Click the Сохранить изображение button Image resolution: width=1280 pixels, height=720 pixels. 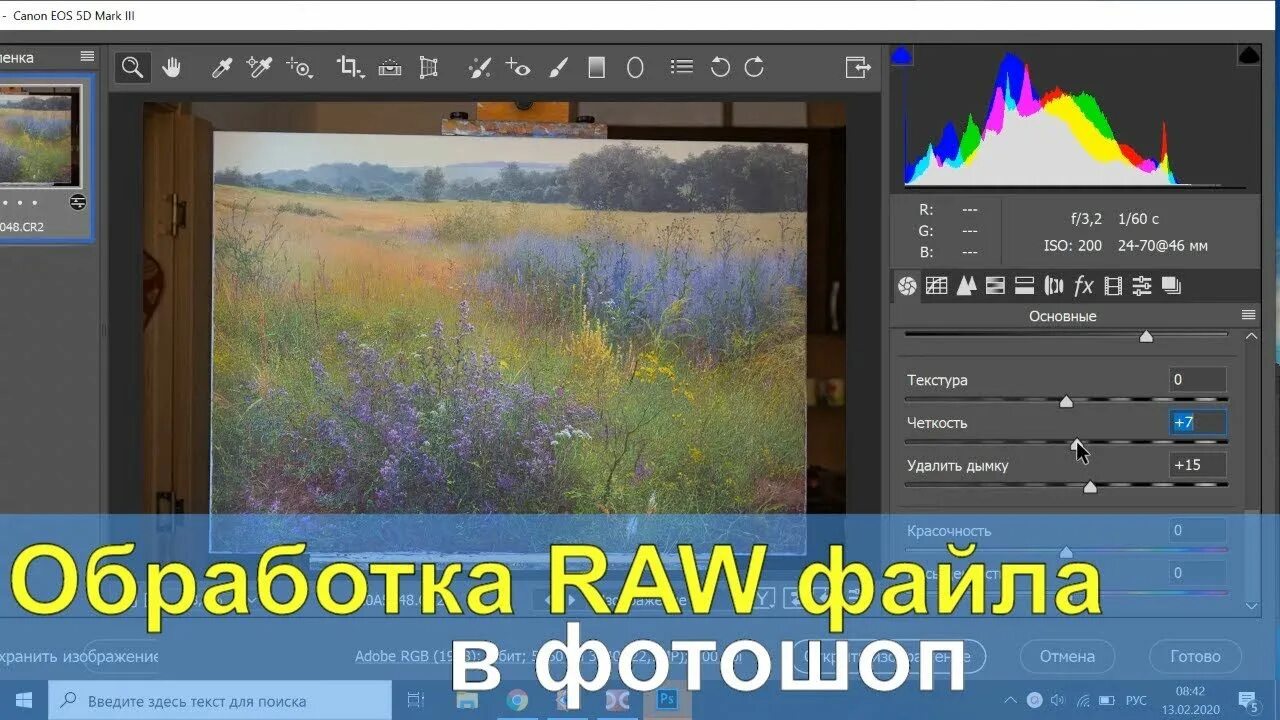click(79, 656)
